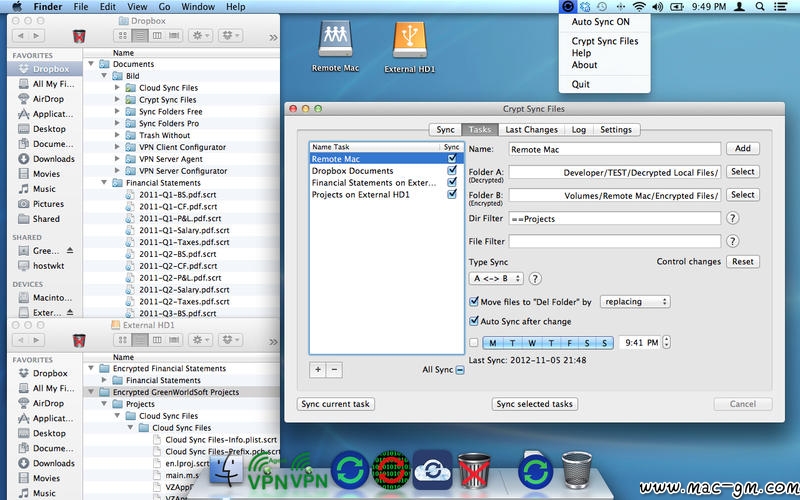Uncheck Sync for Projects on External HD1
The image size is (800, 500).
click(x=452, y=194)
